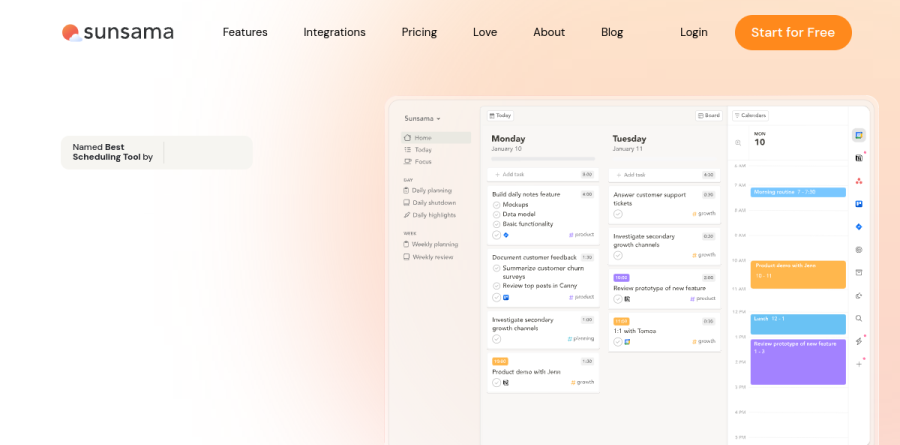Click the Named Best Scheduling Tool badge
Screen dimensions: 900x445
[x=157, y=152]
